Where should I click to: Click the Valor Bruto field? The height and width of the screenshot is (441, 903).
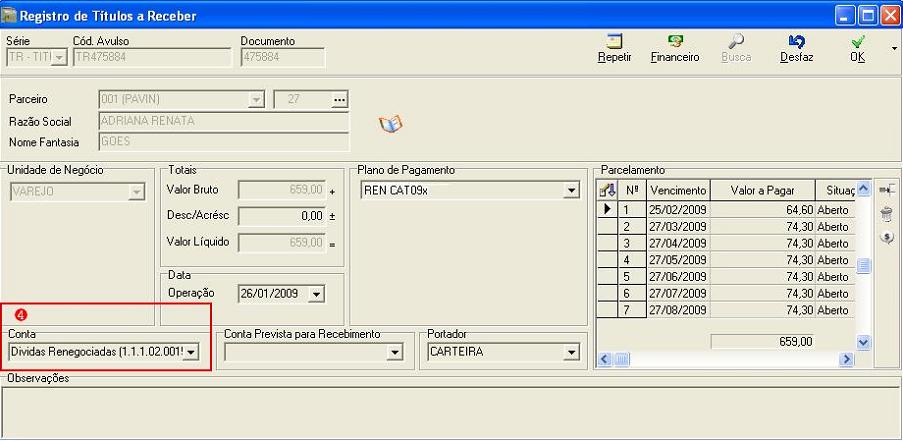pyautogui.click(x=282, y=190)
